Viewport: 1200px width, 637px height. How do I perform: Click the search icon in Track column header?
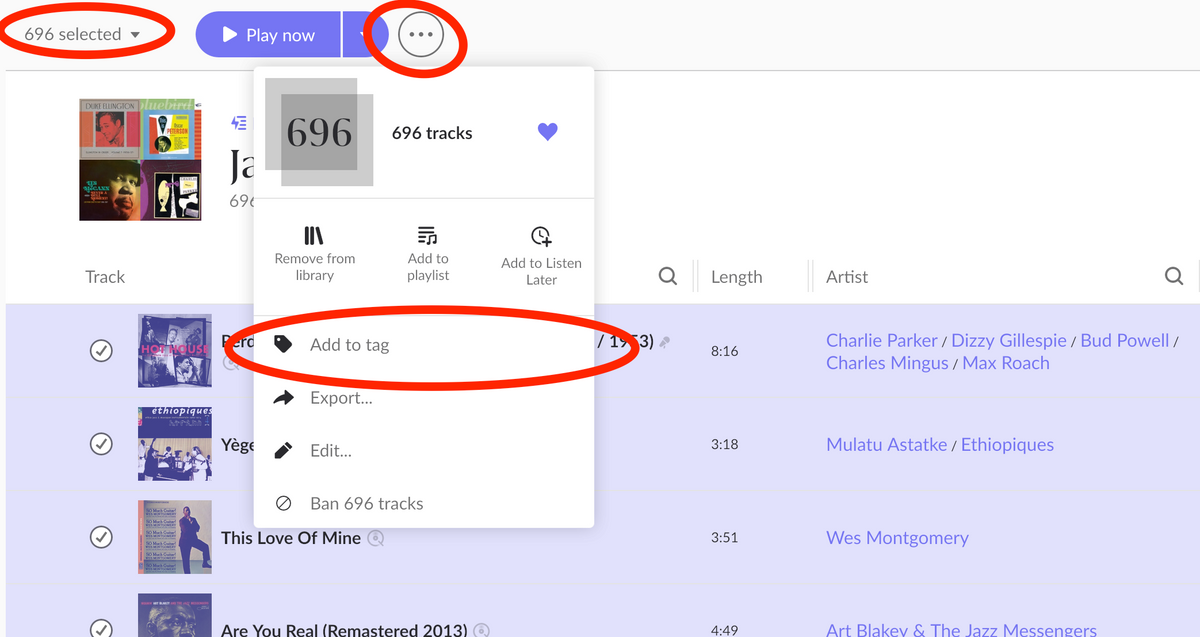point(668,276)
